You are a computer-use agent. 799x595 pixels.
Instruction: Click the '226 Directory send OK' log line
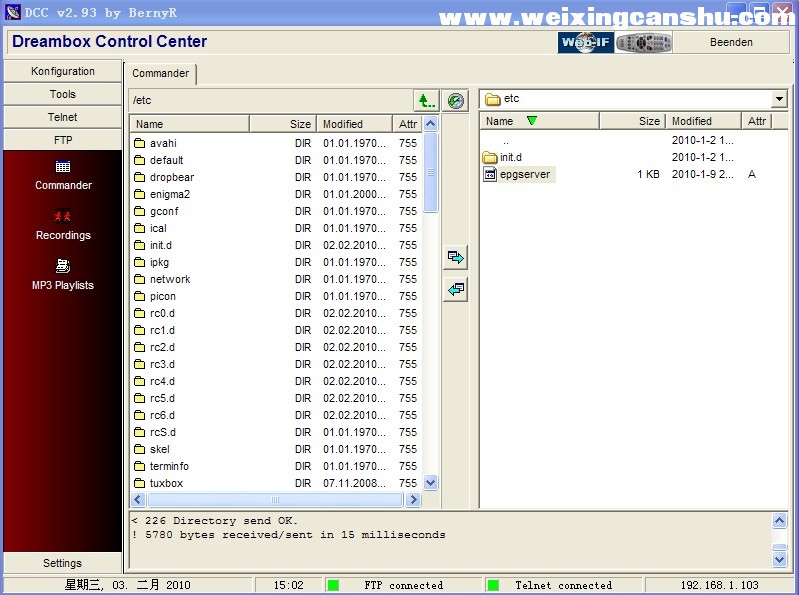tap(215, 521)
